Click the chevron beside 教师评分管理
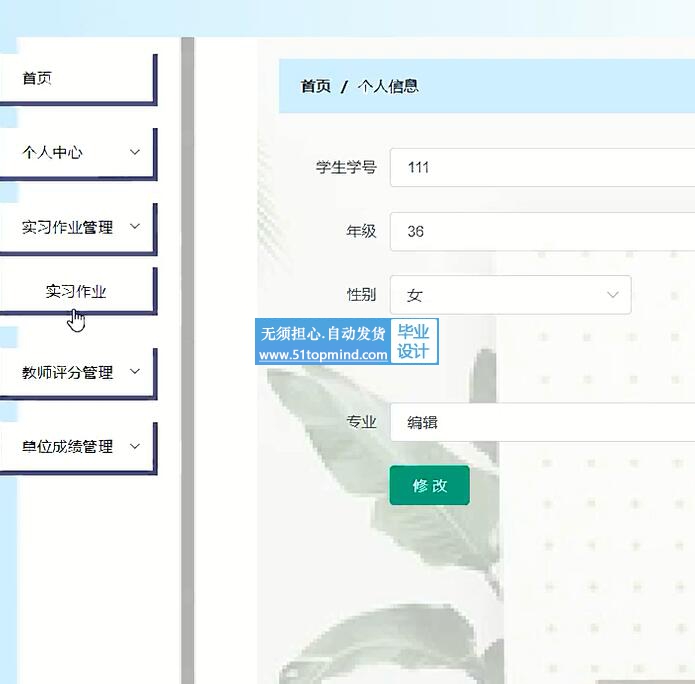 click(135, 372)
